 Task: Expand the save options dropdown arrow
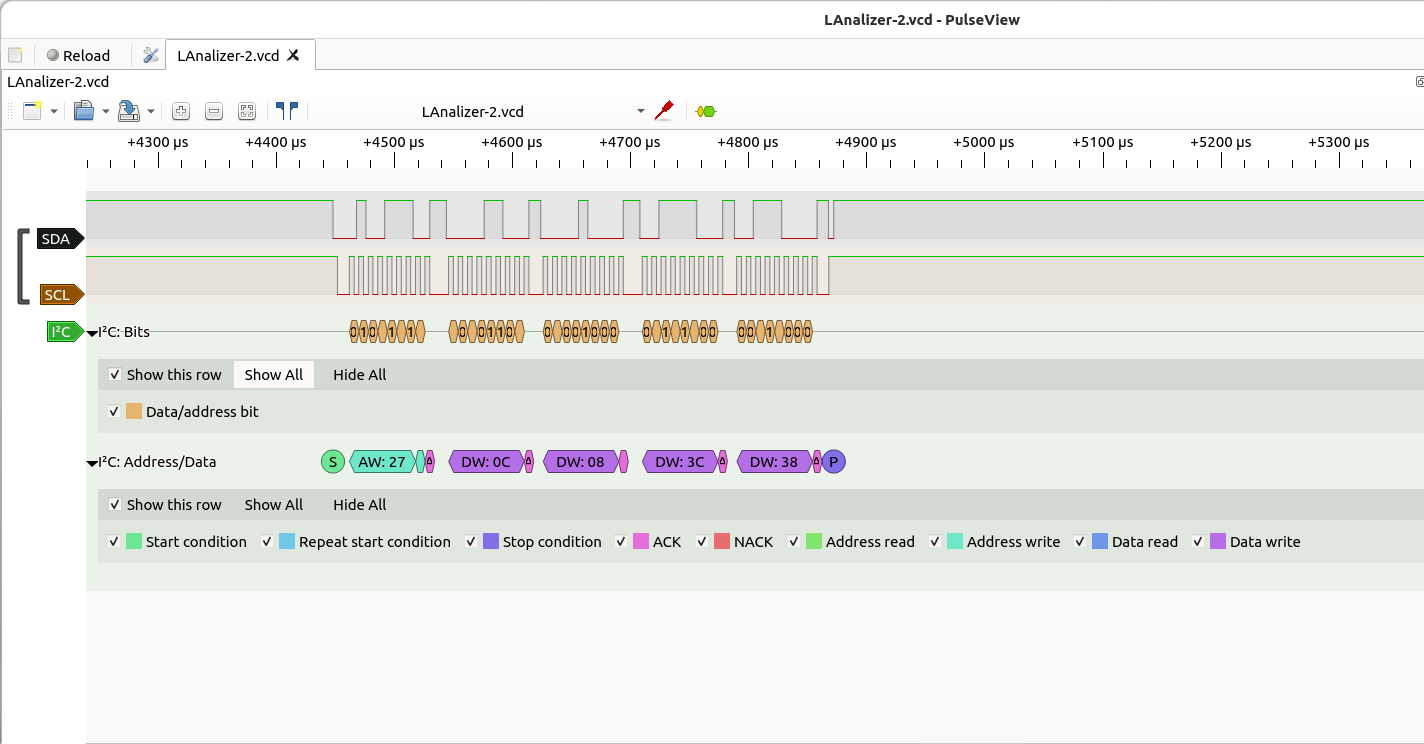151,111
